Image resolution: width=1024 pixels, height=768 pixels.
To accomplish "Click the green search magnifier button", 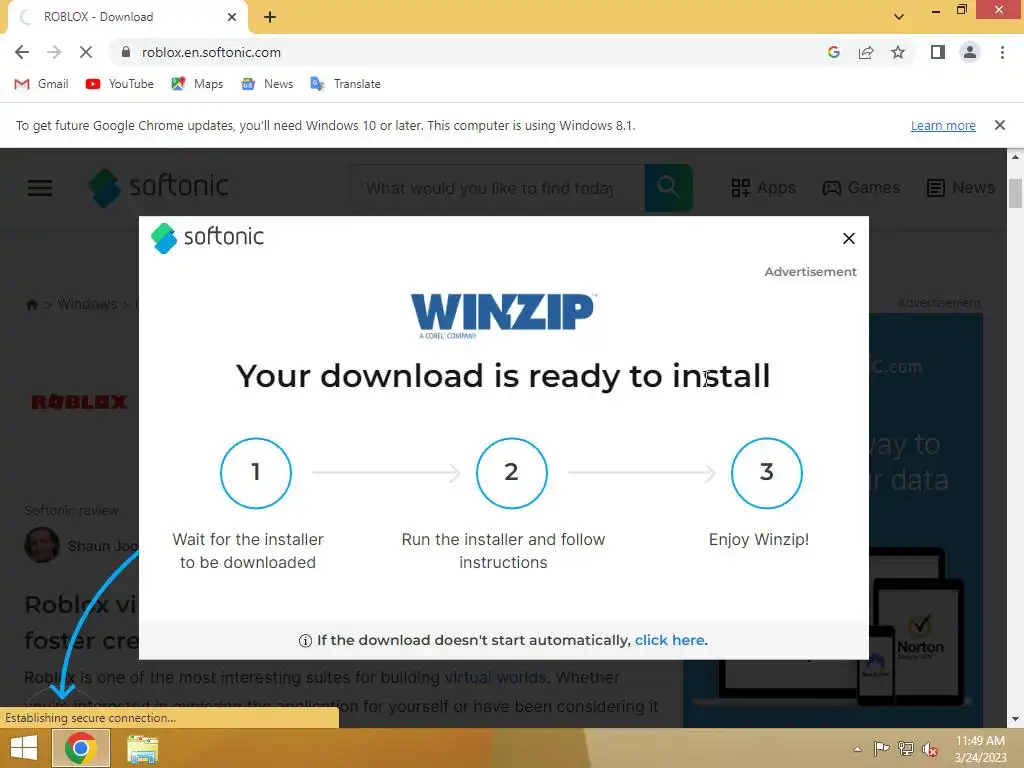I will [x=669, y=188].
